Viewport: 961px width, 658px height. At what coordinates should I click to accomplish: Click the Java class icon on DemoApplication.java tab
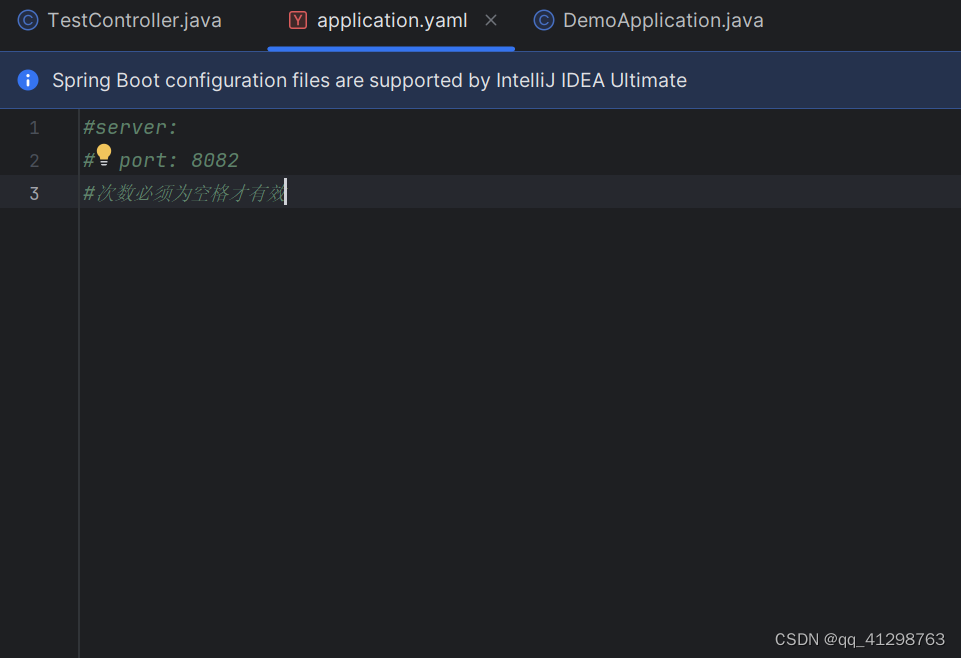click(x=542, y=19)
